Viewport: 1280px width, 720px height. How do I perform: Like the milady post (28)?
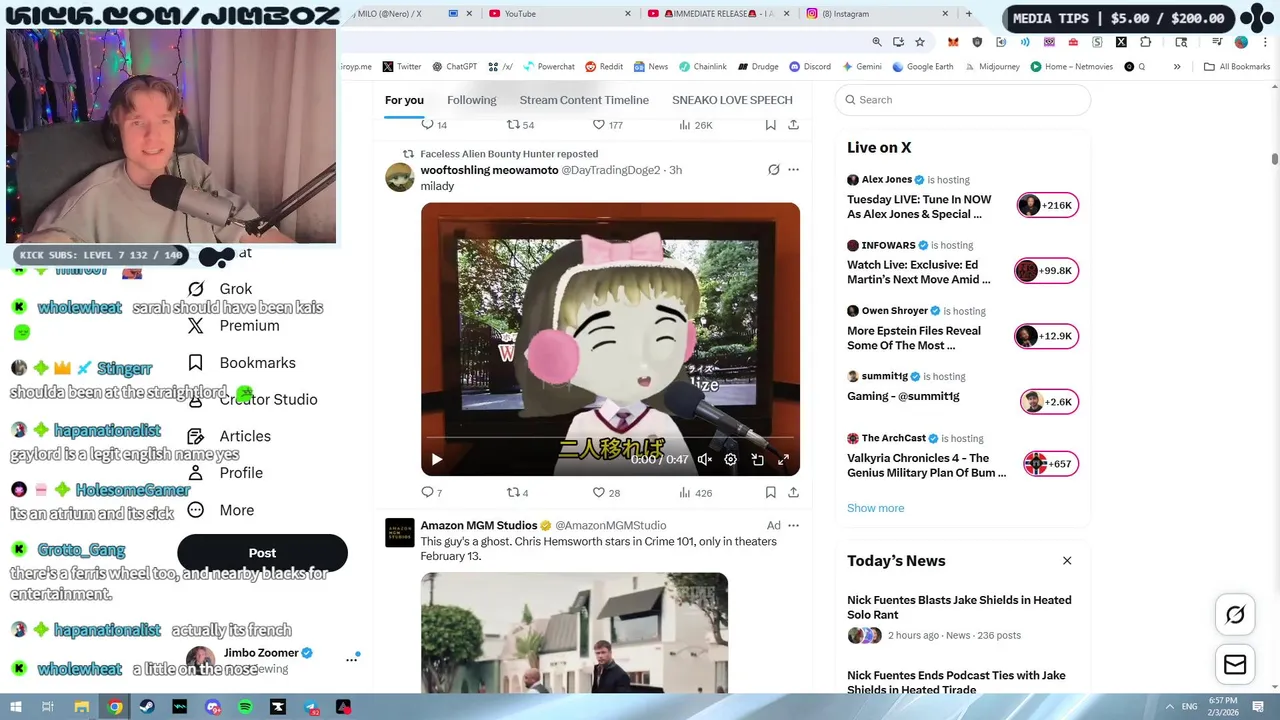coord(606,492)
